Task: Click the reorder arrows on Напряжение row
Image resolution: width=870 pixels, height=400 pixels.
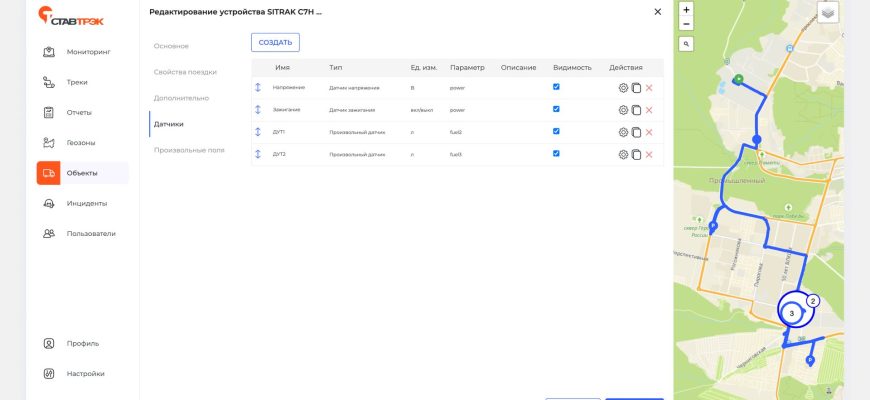Action: pyautogui.click(x=259, y=88)
